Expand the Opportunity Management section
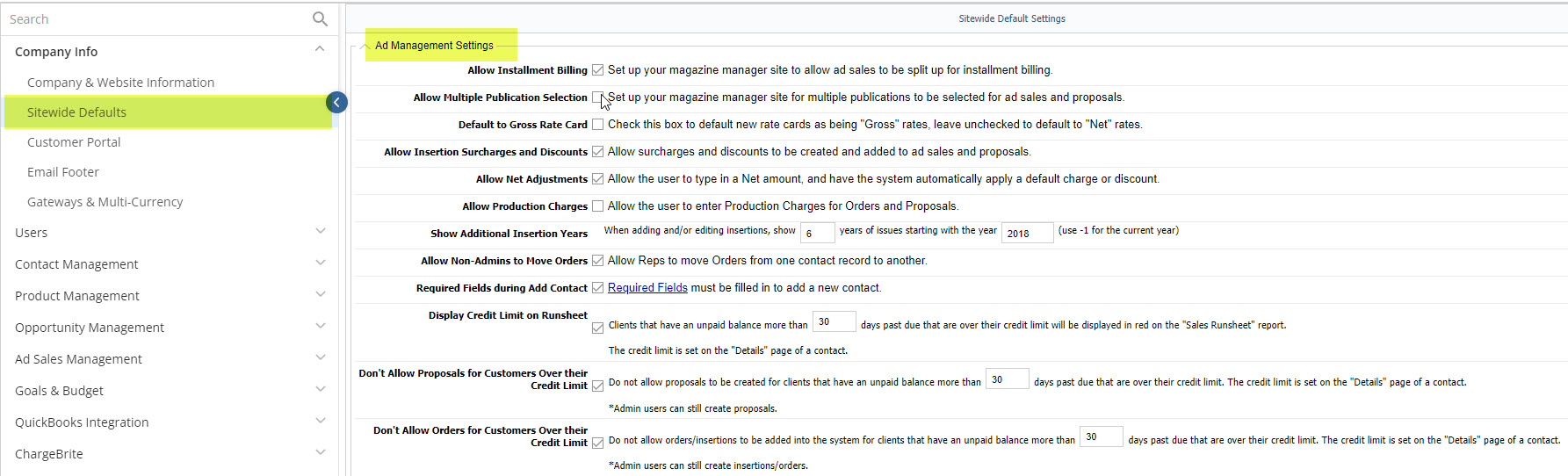This screenshot has height=476, width=1568. coord(320,326)
